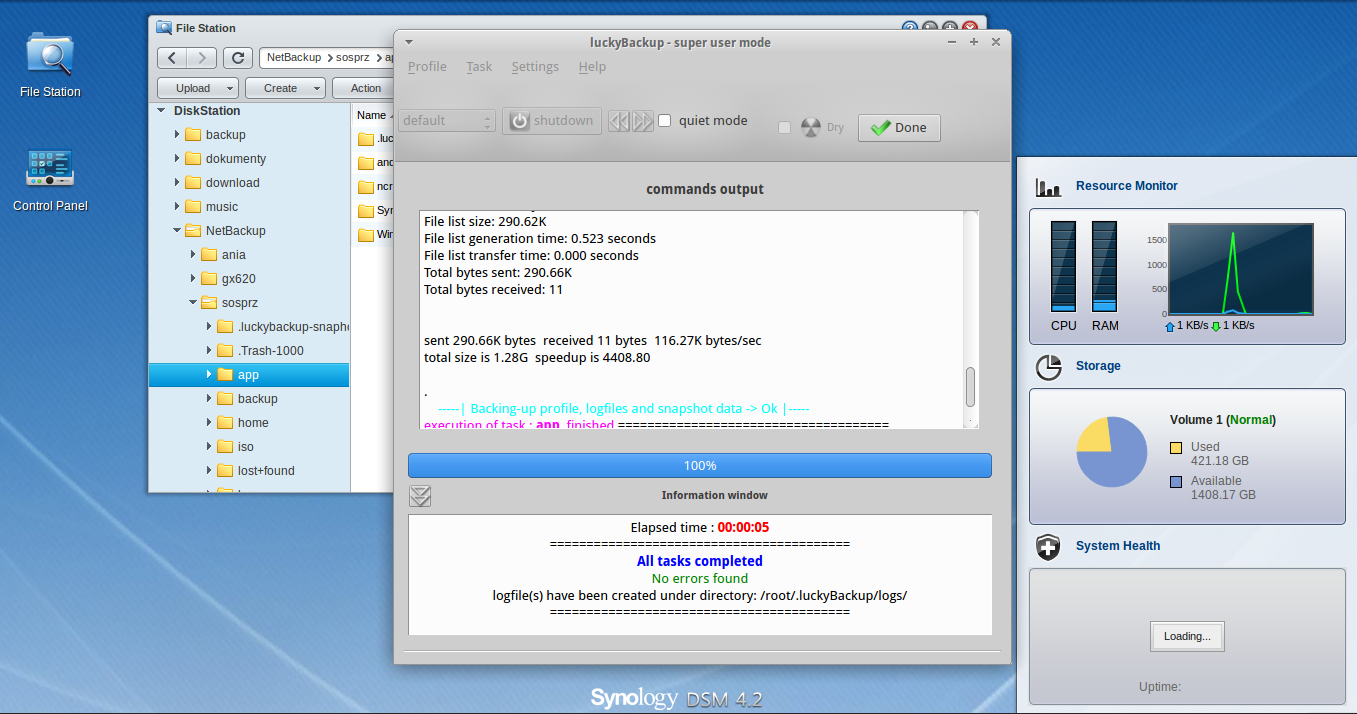Click the Volume 1 storage pie chart
1357x714 pixels.
tap(1112, 452)
